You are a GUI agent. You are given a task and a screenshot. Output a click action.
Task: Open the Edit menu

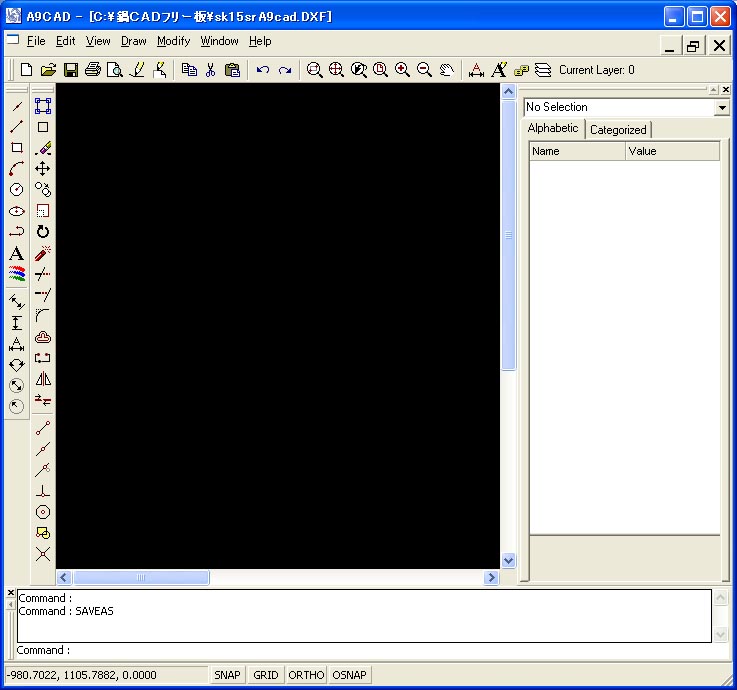point(65,41)
